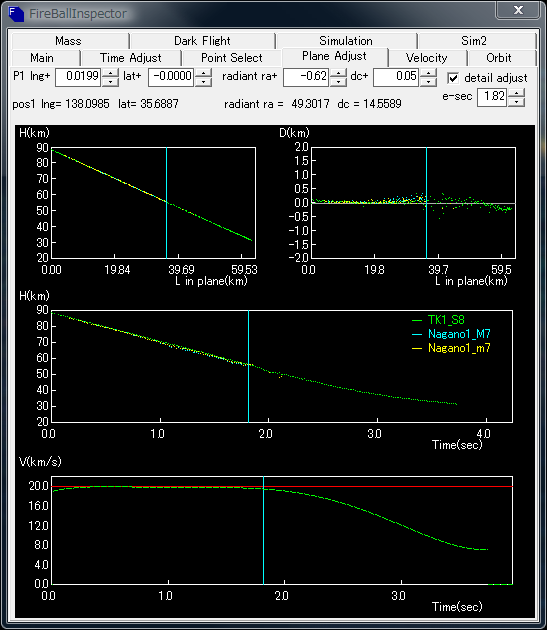Increase radiant ra+ with up arrow

pyautogui.click(x=338, y=73)
